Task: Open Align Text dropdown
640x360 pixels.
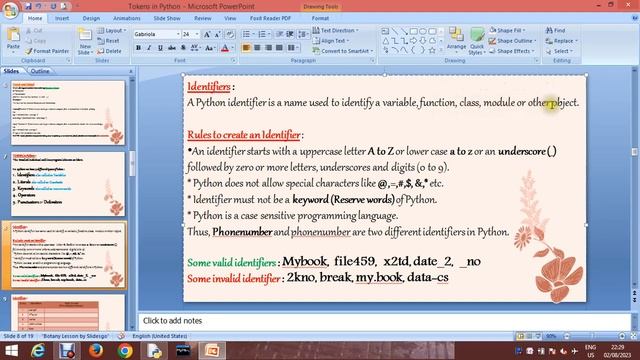Action: pyautogui.click(x=331, y=41)
